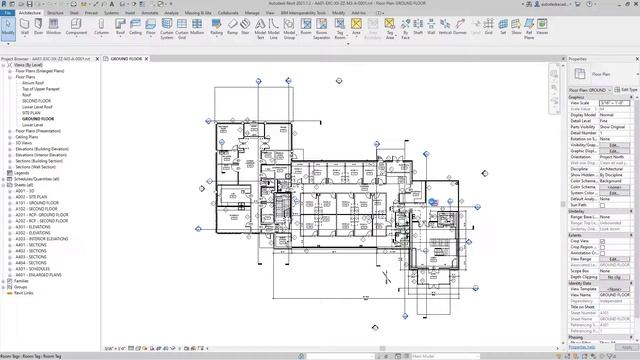The width and height of the screenshot is (640, 360).
Task: Toggle the Crop View checkbox
Action: (602, 241)
